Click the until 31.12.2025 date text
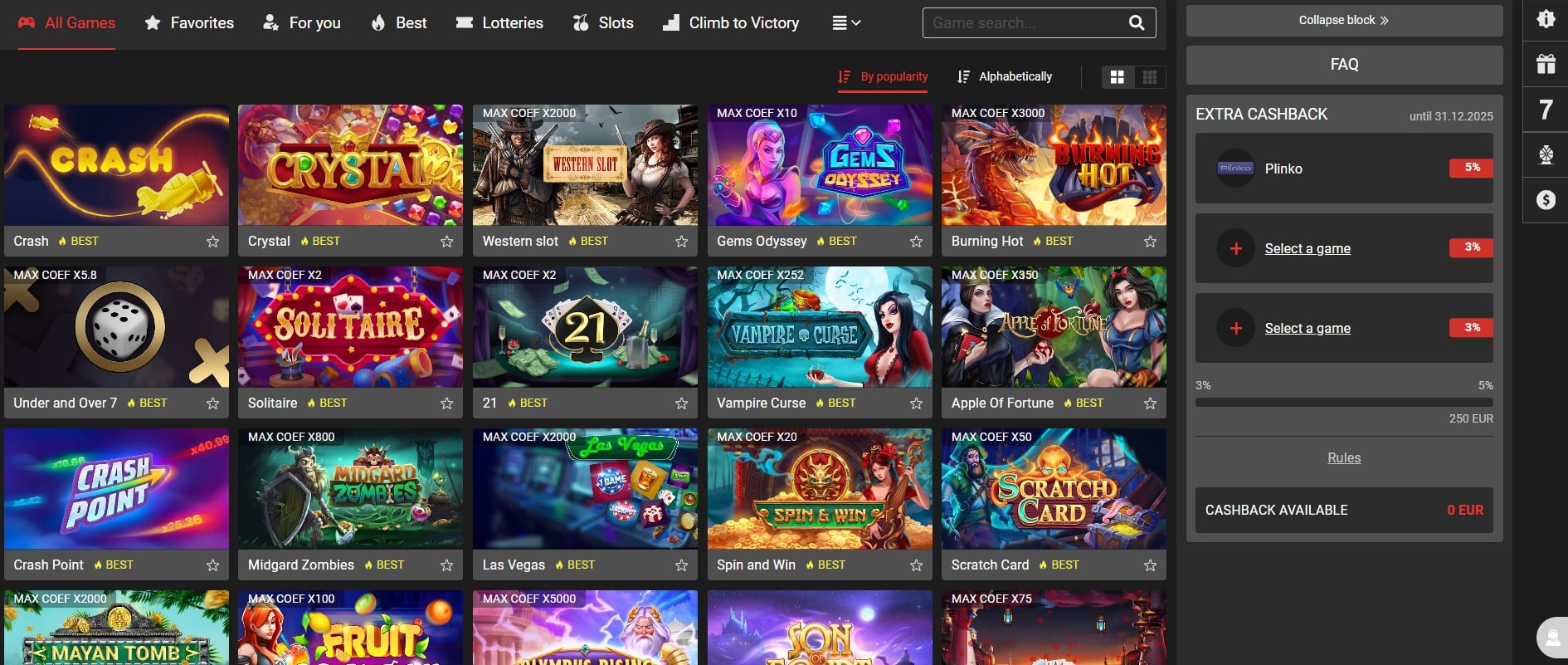Image resolution: width=1568 pixels, height=665 pixels. click(1451, 116)
